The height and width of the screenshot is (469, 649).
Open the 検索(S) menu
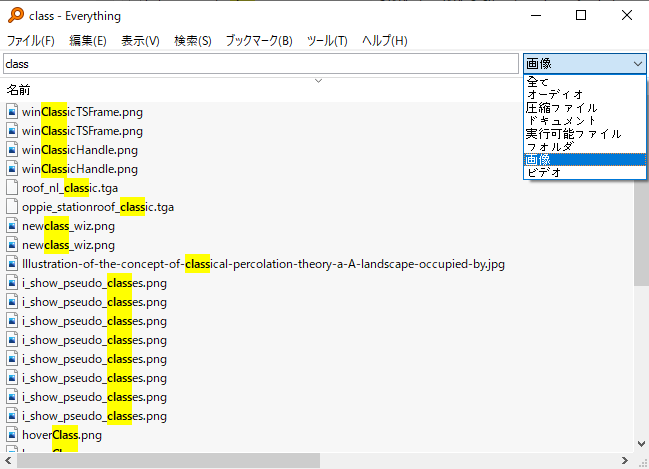pos(193,41)
